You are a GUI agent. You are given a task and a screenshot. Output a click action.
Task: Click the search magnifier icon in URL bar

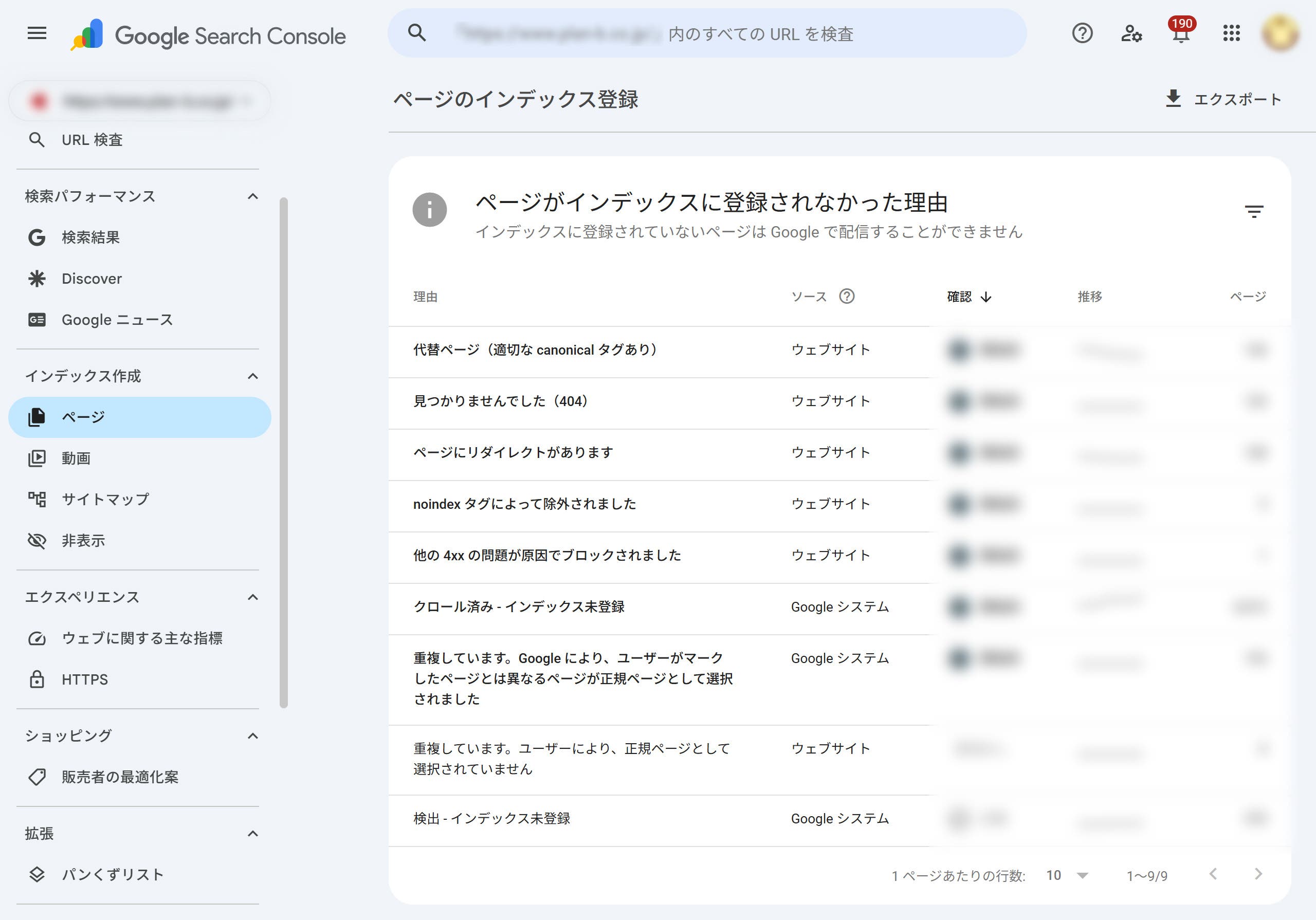(417, 33)
